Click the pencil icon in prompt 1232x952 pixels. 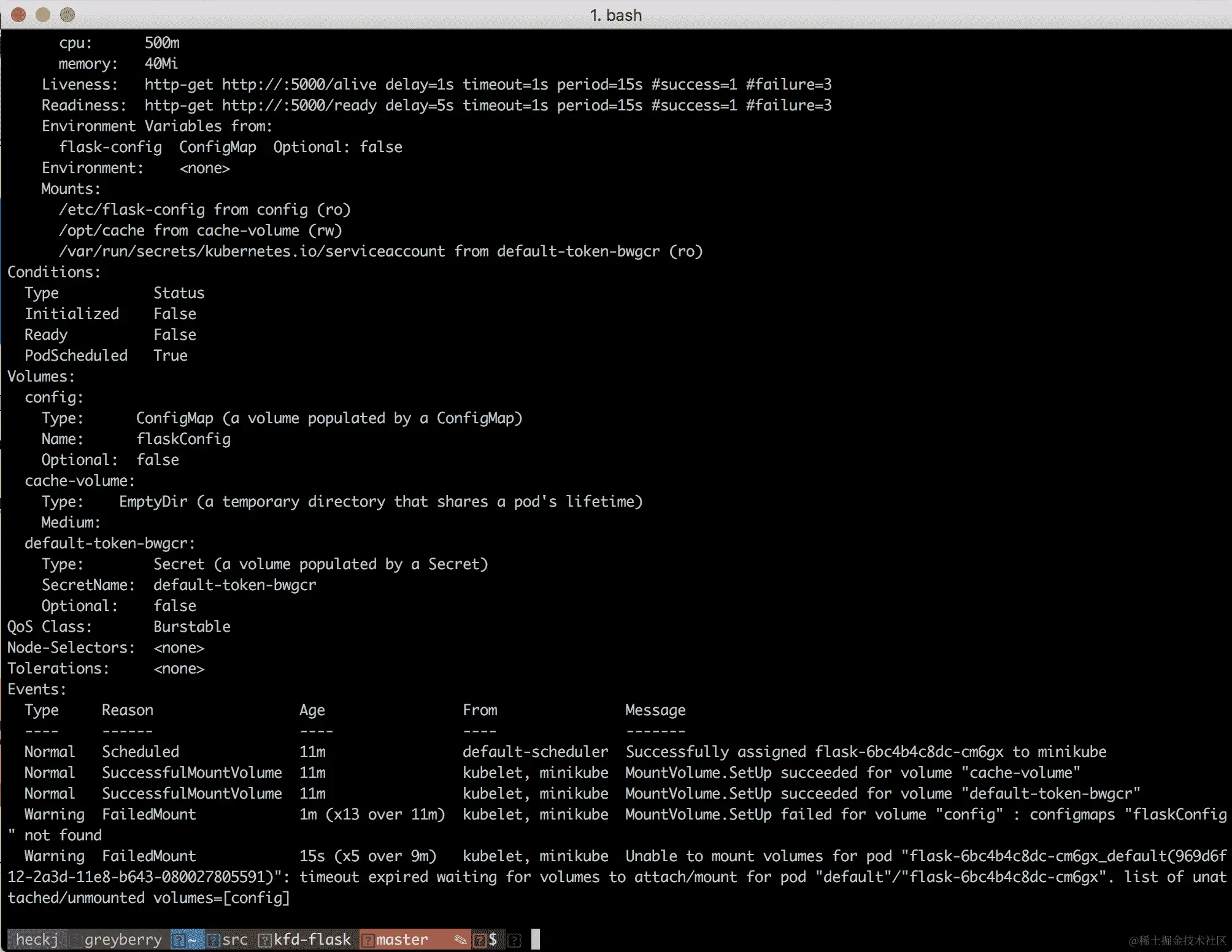point(460,939)
